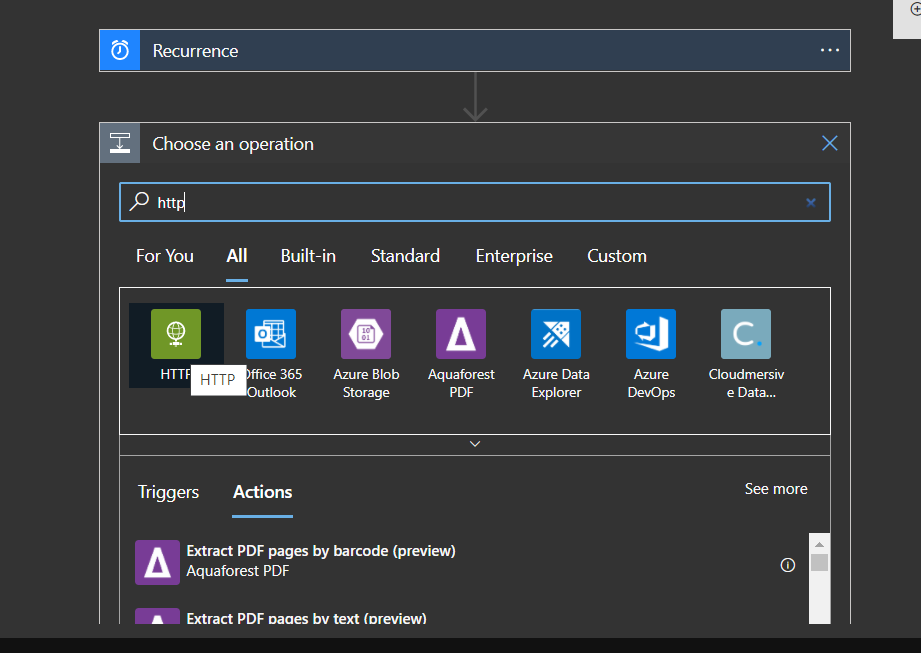The image size is (921, 653).
Task: Click the actions list scrollbar thumb
Action: pos(819,563)
